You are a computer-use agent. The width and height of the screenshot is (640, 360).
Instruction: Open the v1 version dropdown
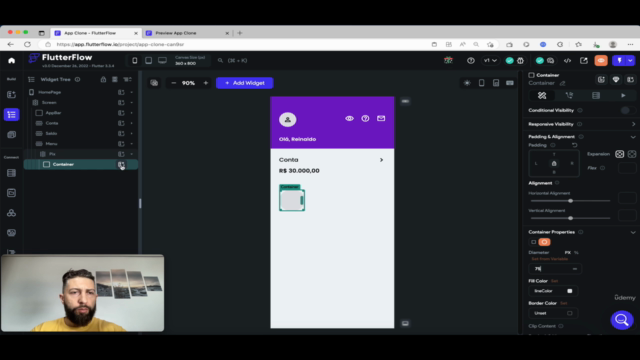pyautogui.click(x=490, y=60)
